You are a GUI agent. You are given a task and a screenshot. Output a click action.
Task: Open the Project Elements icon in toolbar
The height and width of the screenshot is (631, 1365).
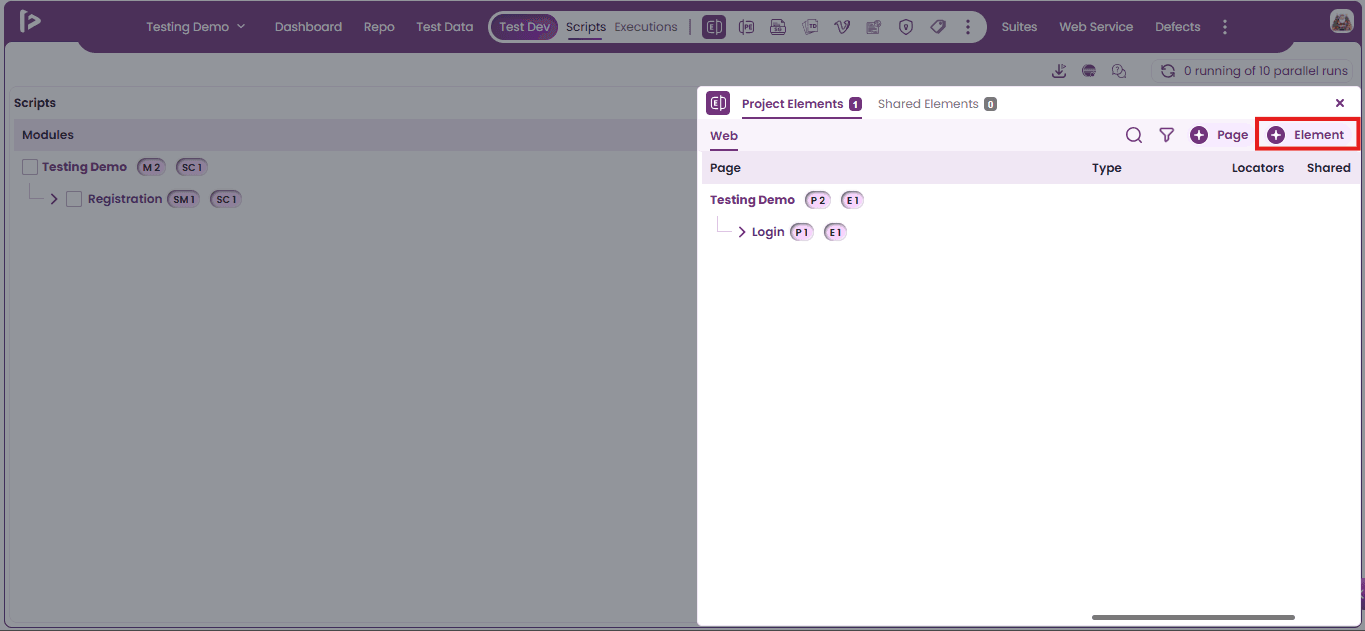714,27
